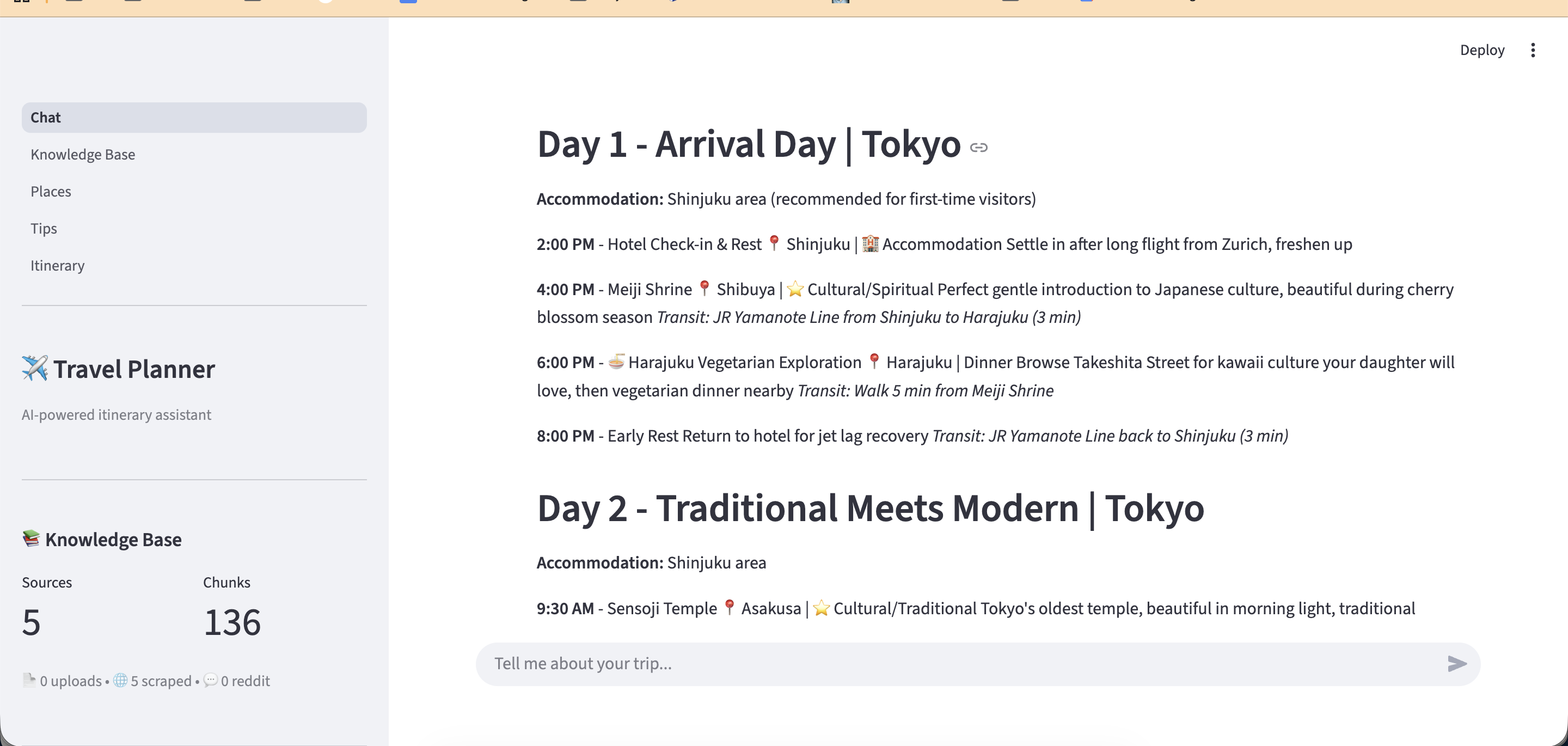This screenshot has height=746, width=1568.
Task: Click the Day 2 heading link
Action: (x=869, y=508)
